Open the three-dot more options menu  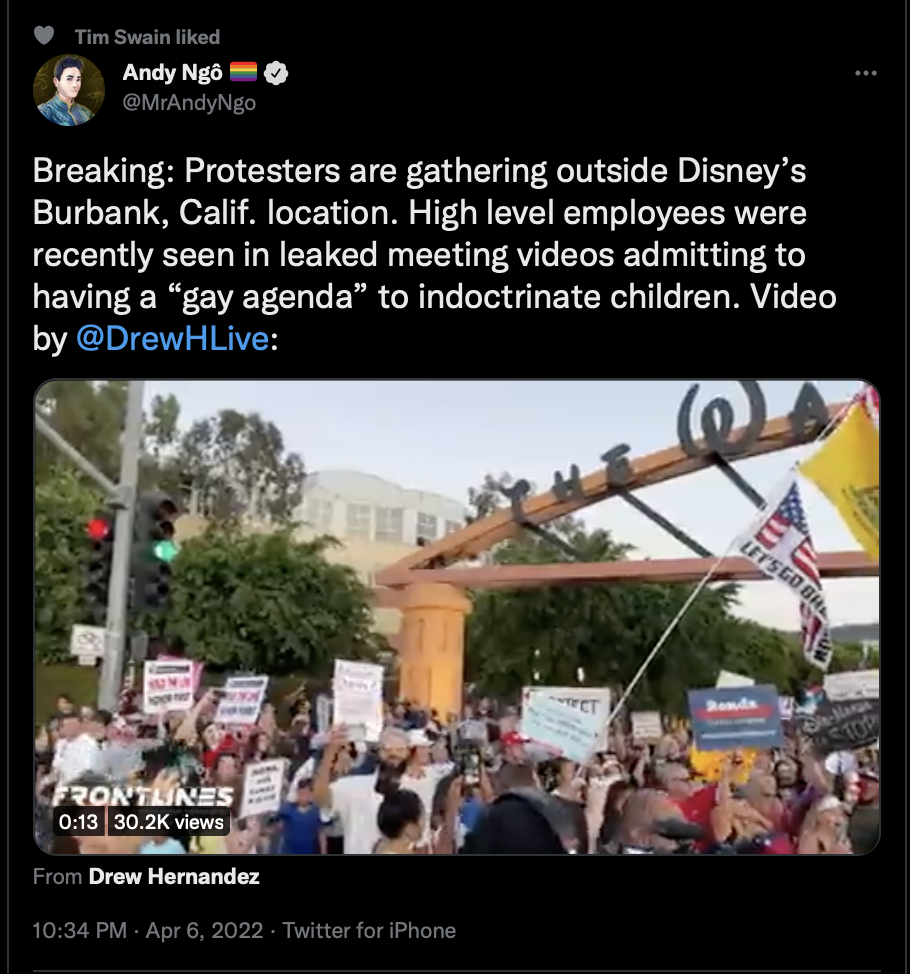pyautogui.click(x=865, y=73)
